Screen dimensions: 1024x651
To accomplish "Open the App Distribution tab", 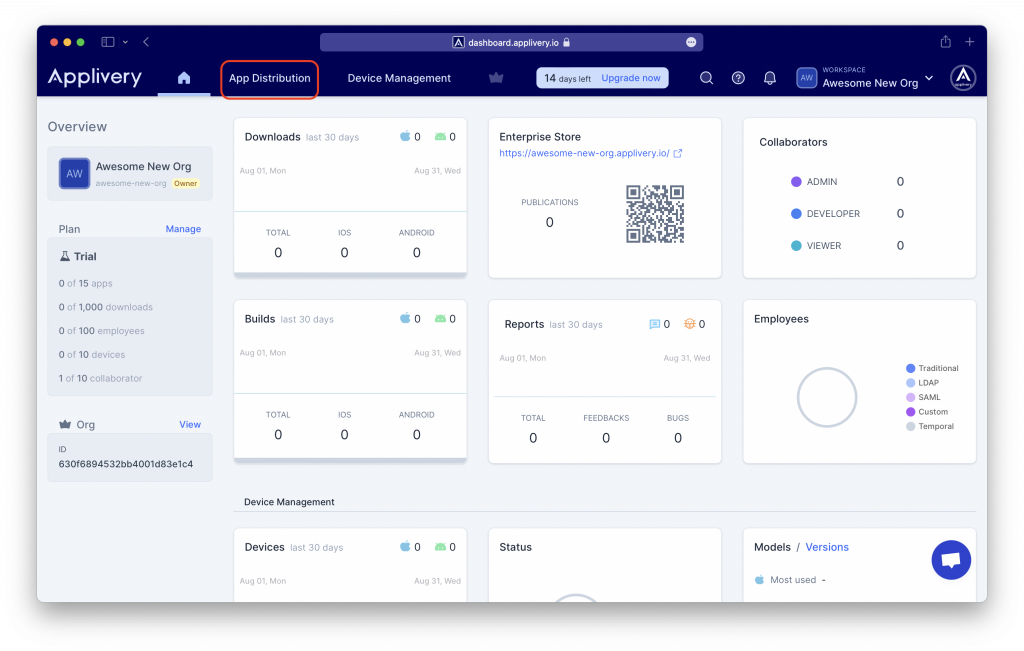I will coord(270,78).
